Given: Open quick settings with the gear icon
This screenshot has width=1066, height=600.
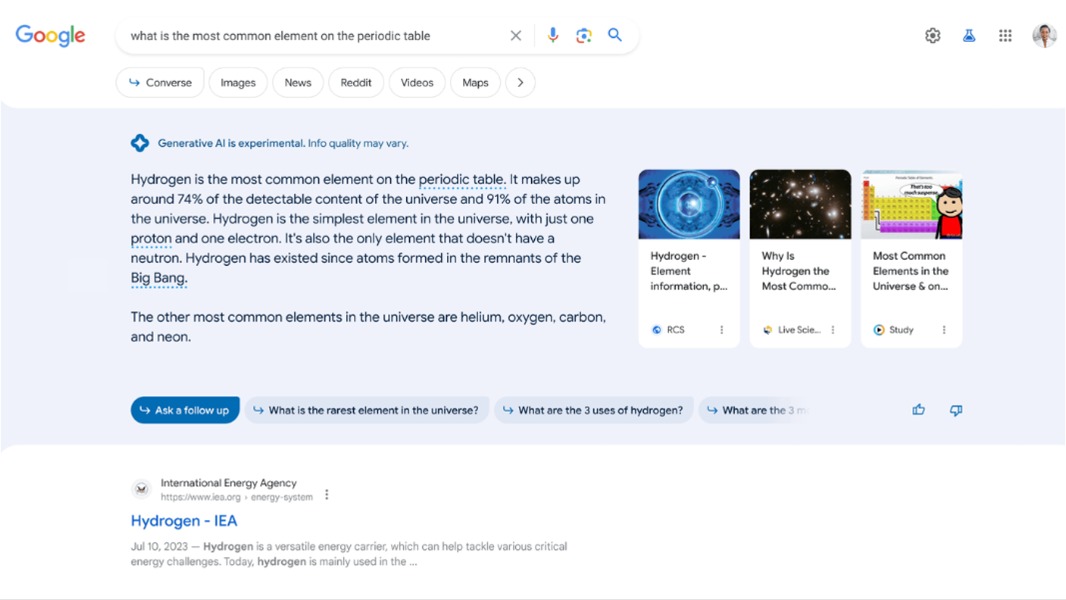Looking at the screenshot, I should coord(932,35).
